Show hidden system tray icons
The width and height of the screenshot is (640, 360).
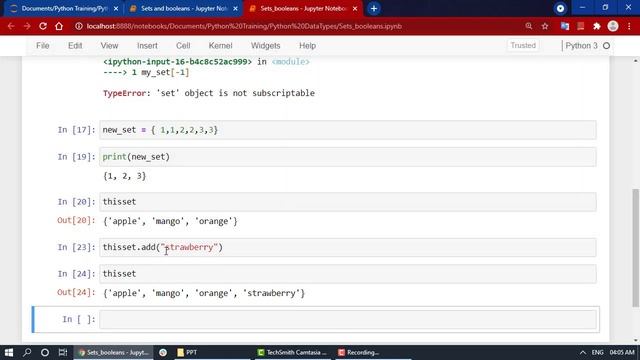582,352
